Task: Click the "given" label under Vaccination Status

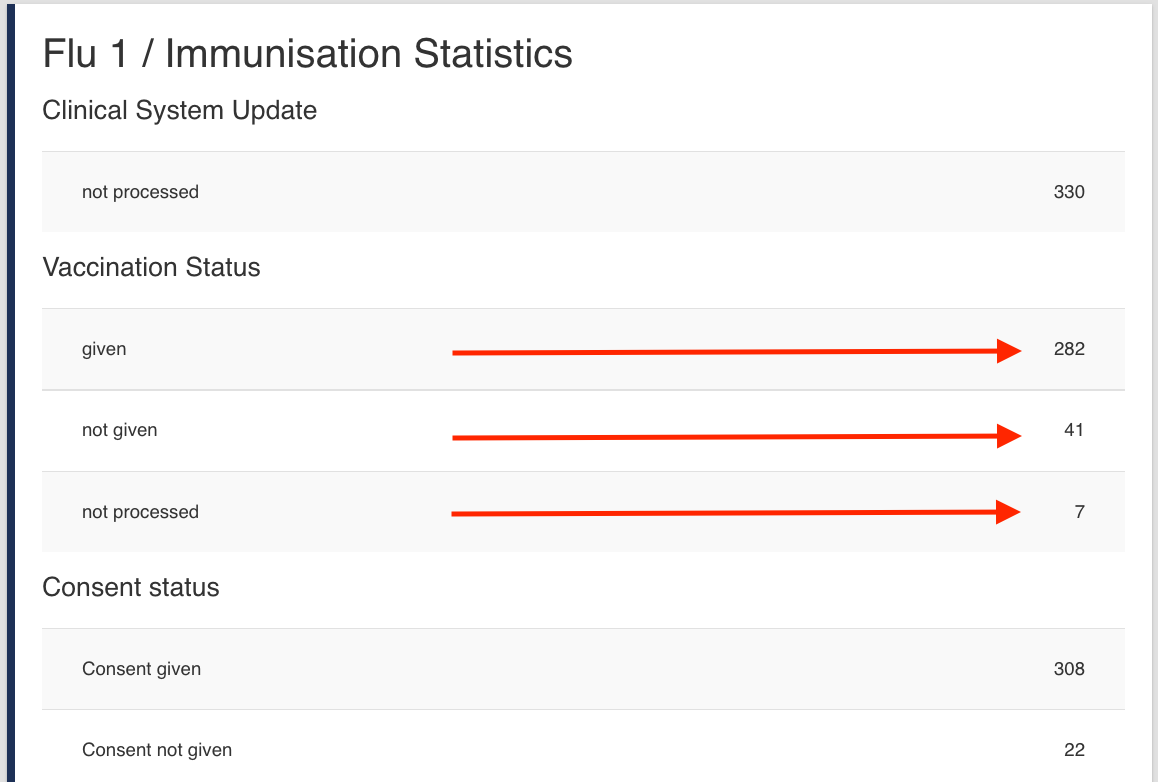Action: click(104, 349)
